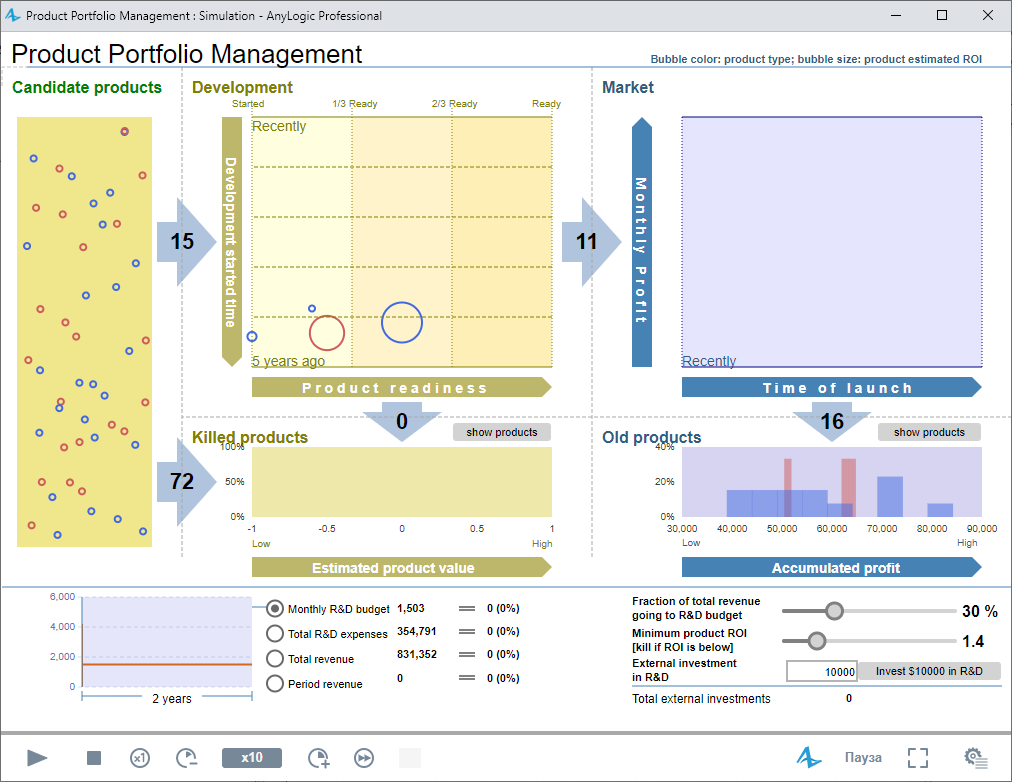Slow down the simulation speed
The image size is (1012, 782).
pyautogui.click(x=187, y=757)
